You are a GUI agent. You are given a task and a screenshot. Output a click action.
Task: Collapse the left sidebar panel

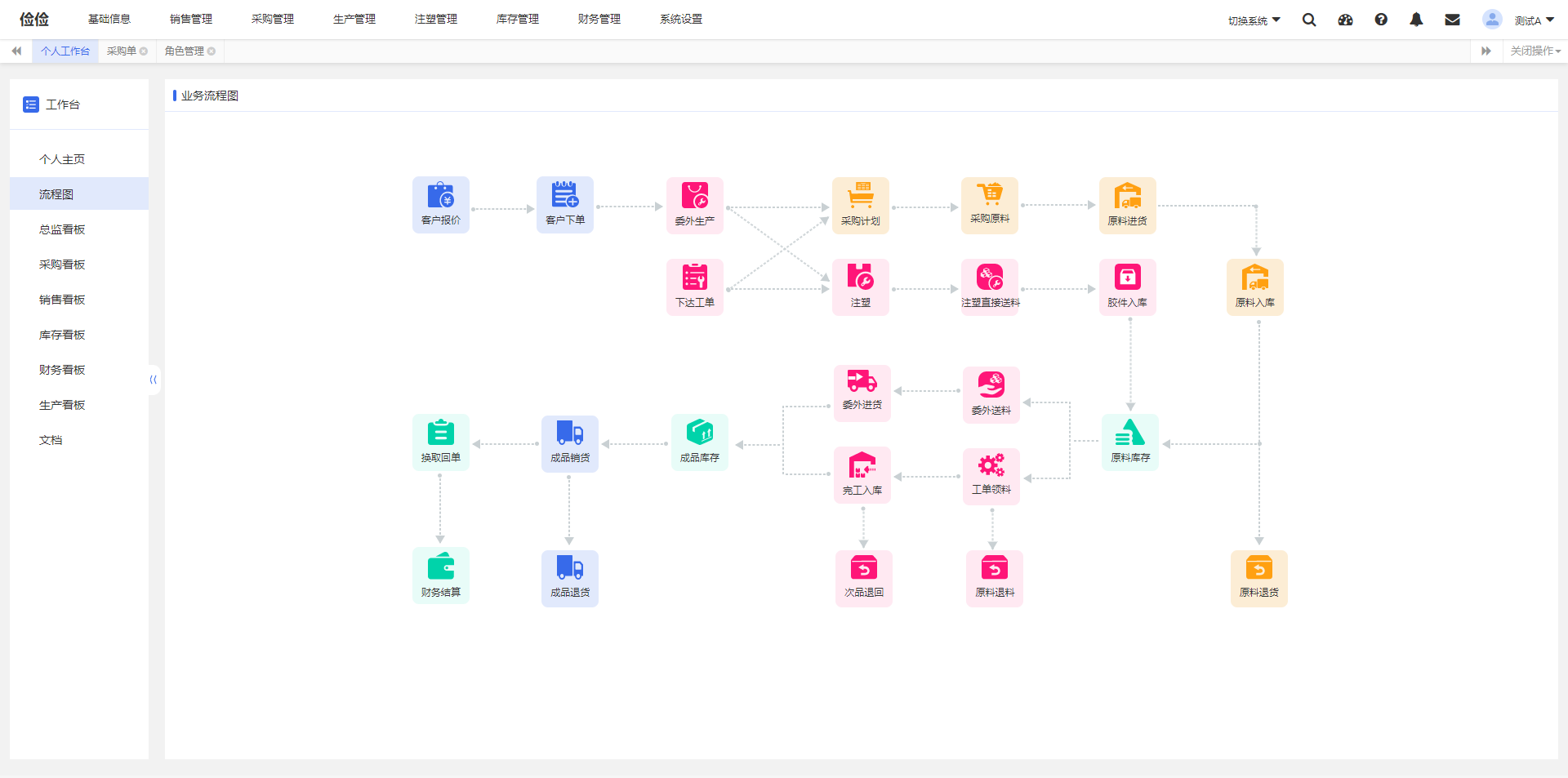154,380
